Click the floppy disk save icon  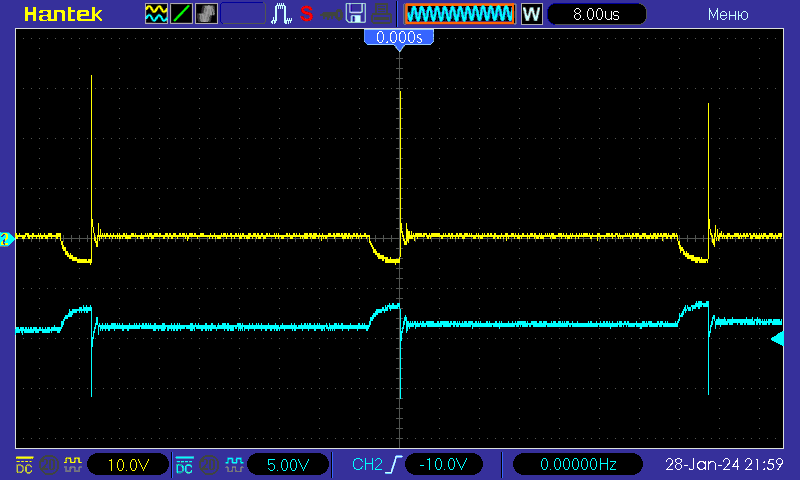[356, 14]
